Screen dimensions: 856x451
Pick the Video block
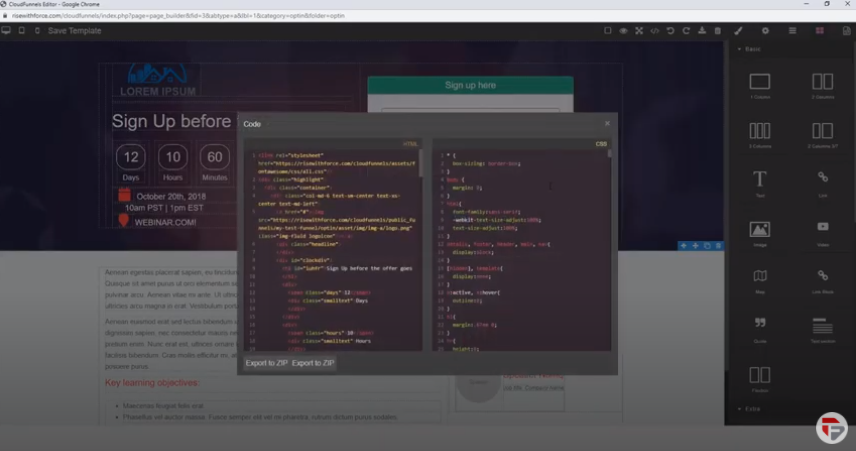pyautogui.click(x=822, y=232)
